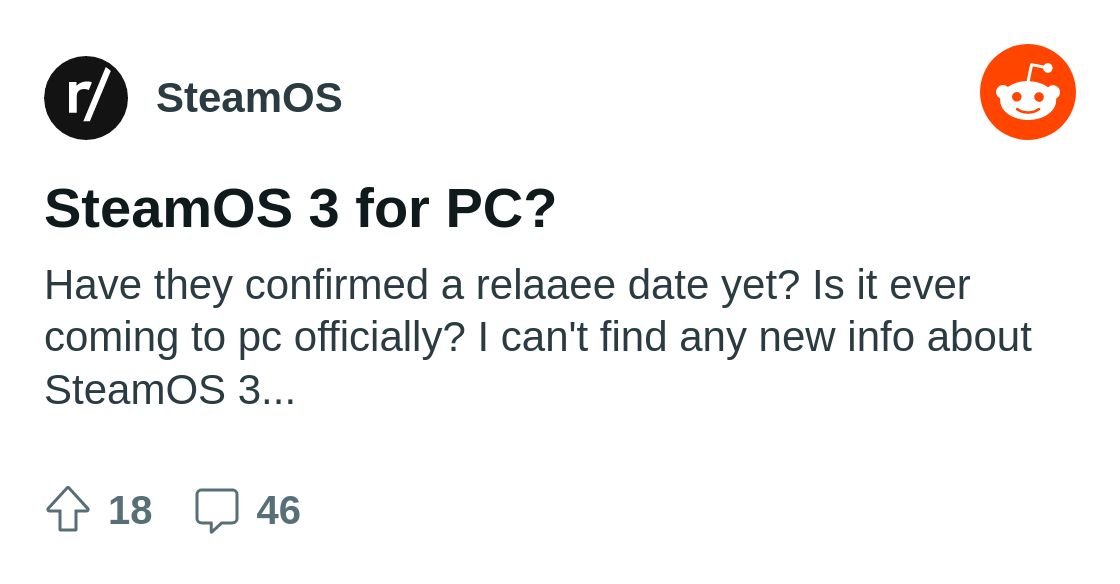Open comments via the speech bubble icon
1120x584 pixels.
coord(217,510)
